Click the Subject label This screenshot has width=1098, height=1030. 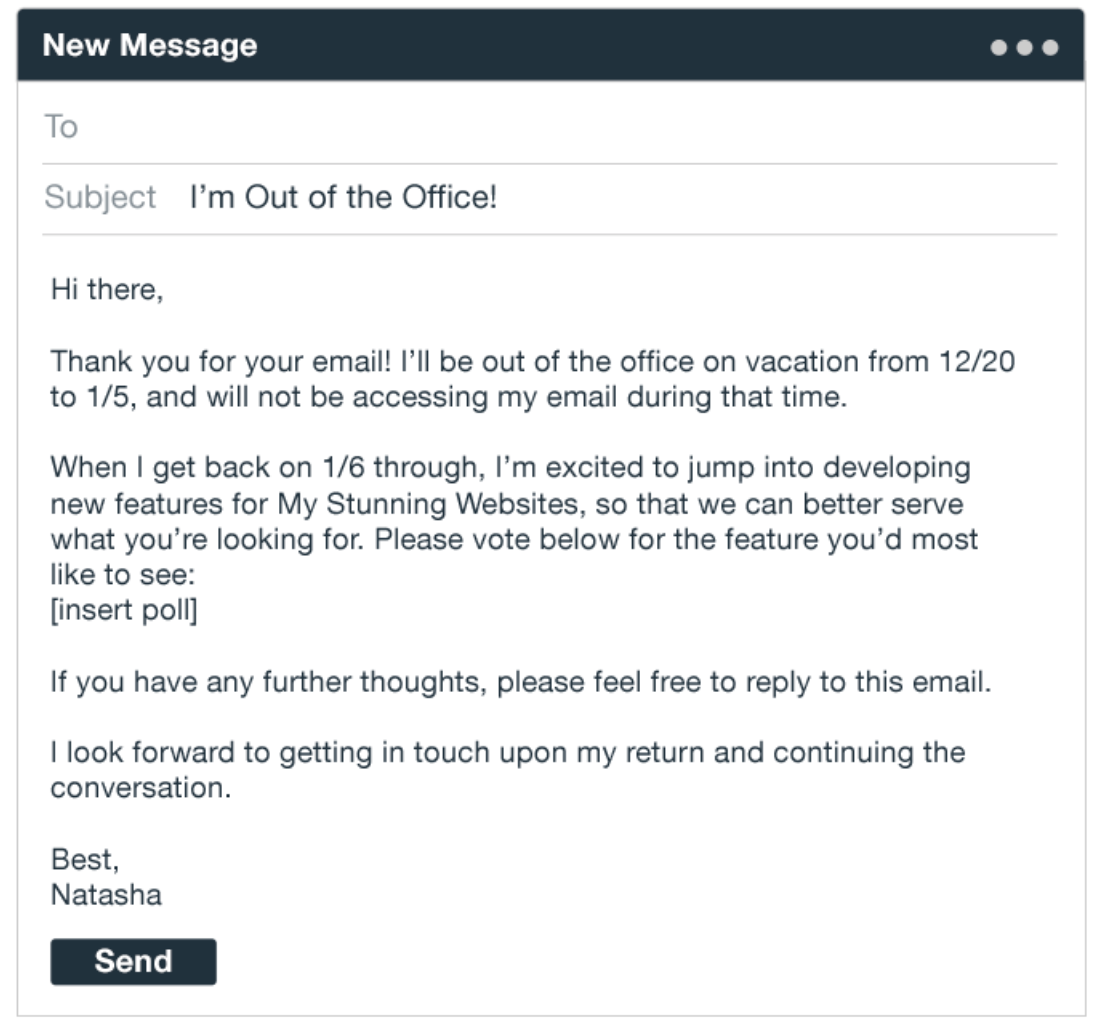click(x=100, y=197)
